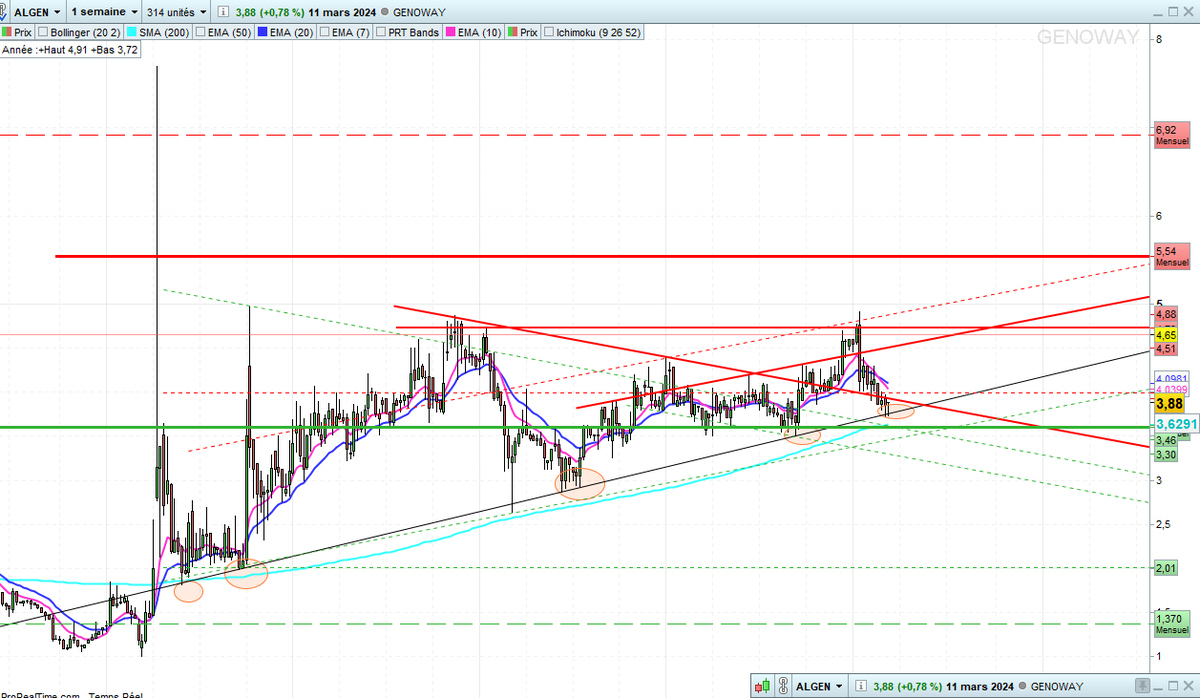This screenshot has height=698, width=1200.
Task: Select the '1,370 Mensuel' price level label
Action: click(x=1172, y=625)
